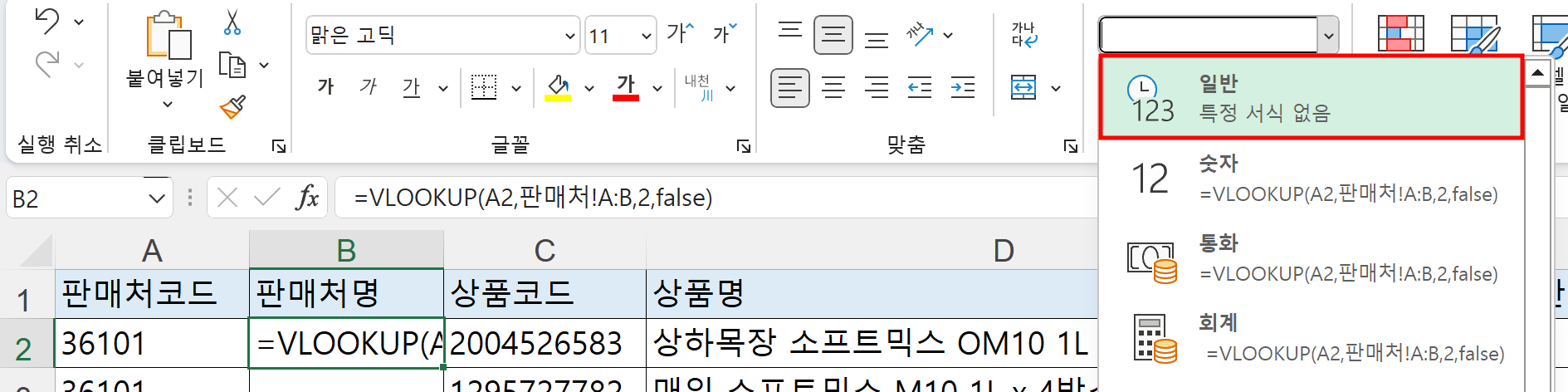This screenshot has width=1568, height=392.
Task: Open the Copy options dropdown arrow
Action: 264,65
